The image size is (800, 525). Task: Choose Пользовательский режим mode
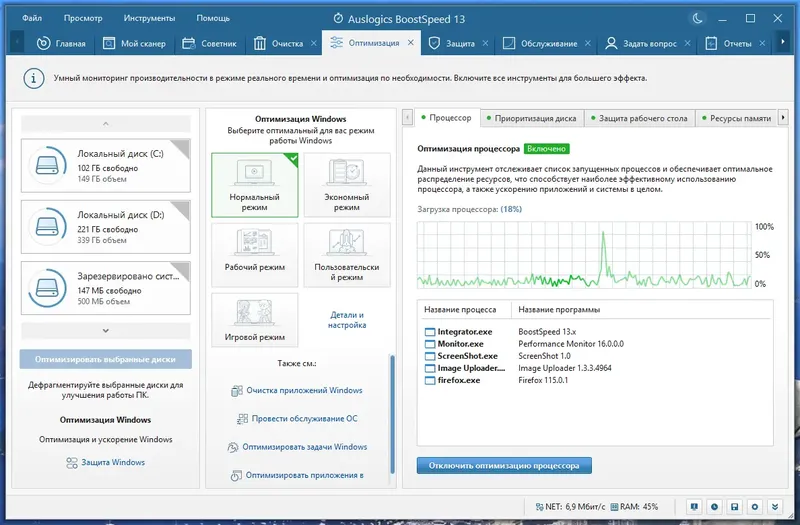347,255
